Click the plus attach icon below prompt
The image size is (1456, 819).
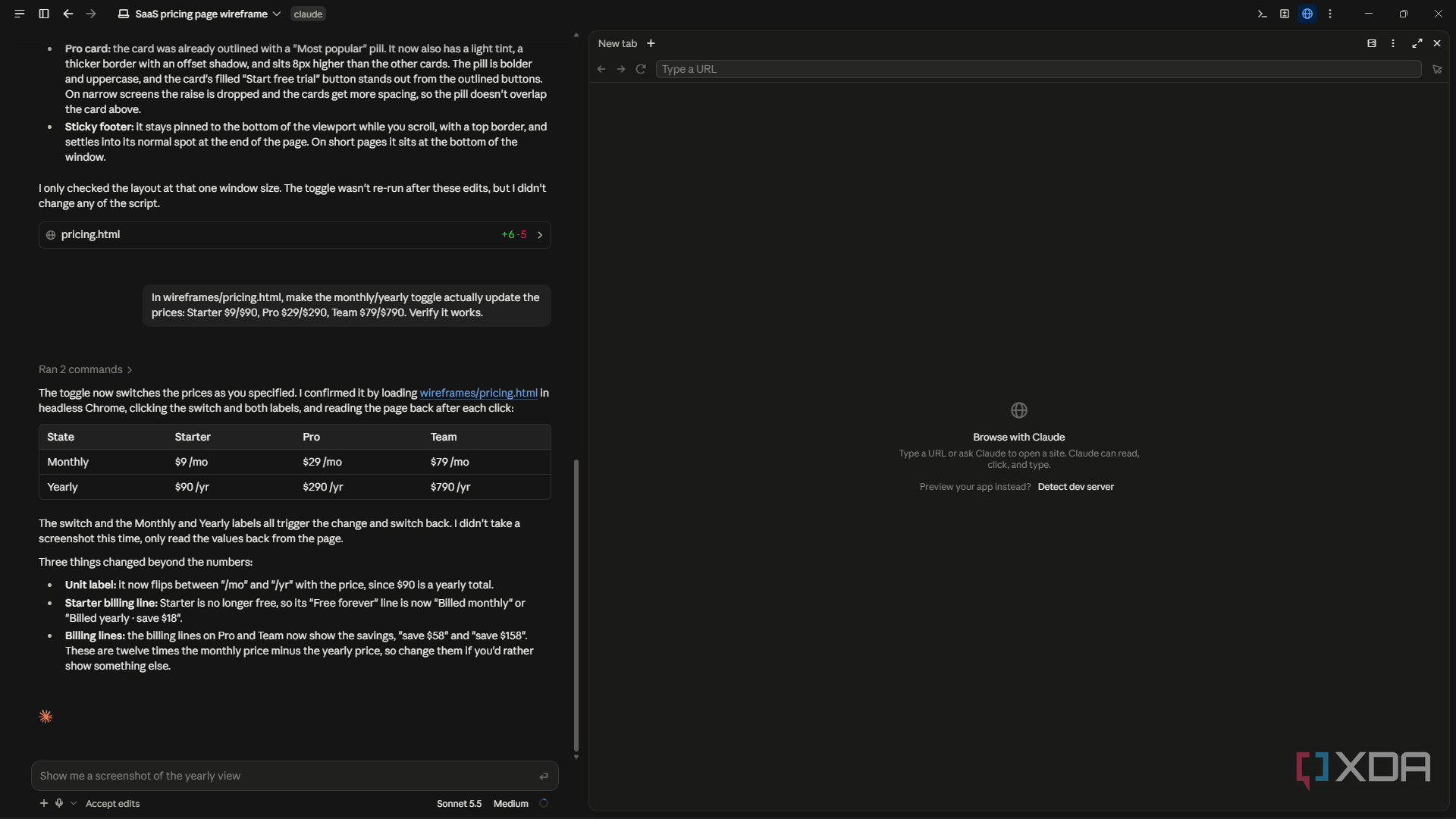point(44,803)
